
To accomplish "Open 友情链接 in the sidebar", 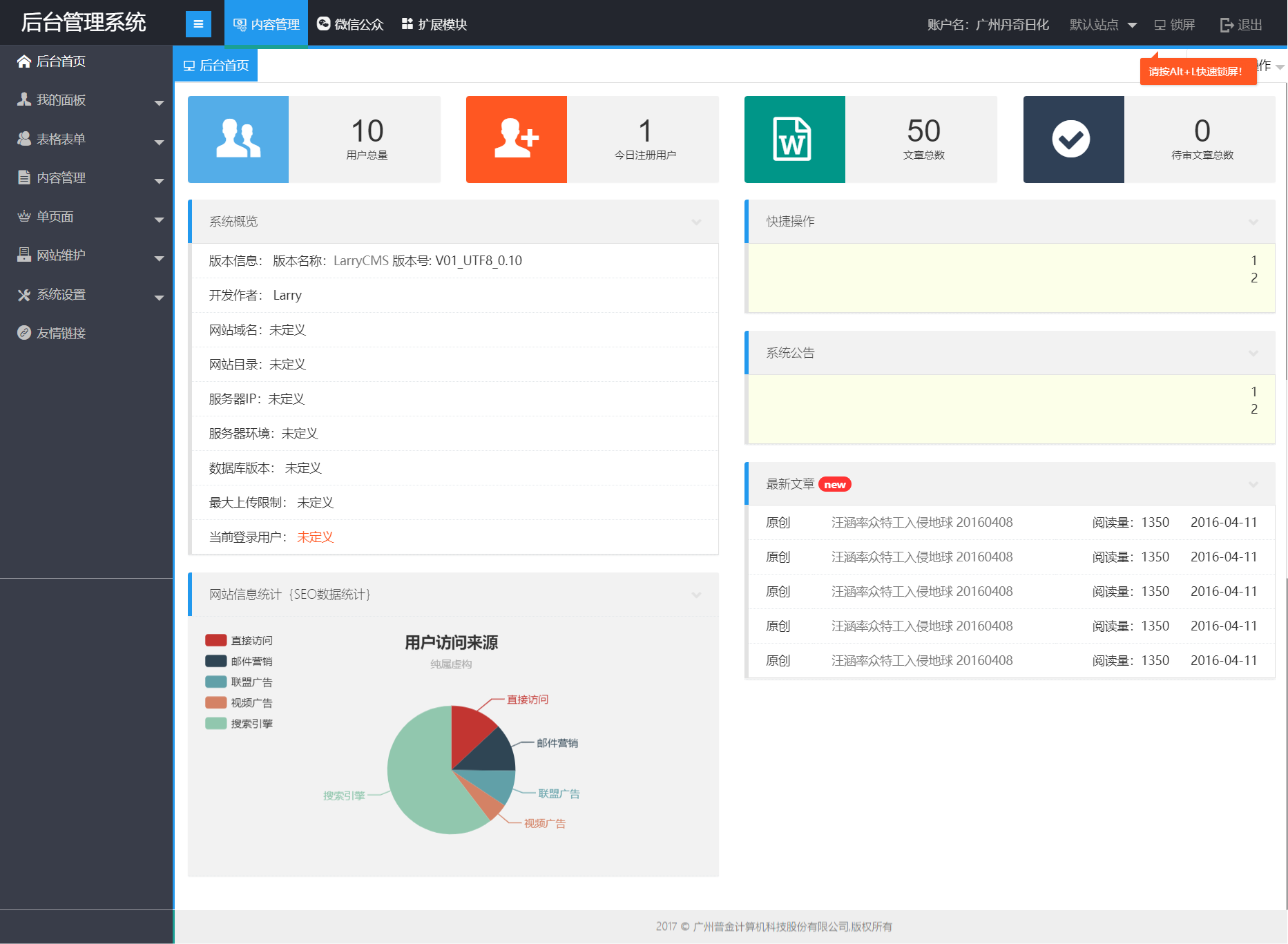I will (x=61, y=333).
